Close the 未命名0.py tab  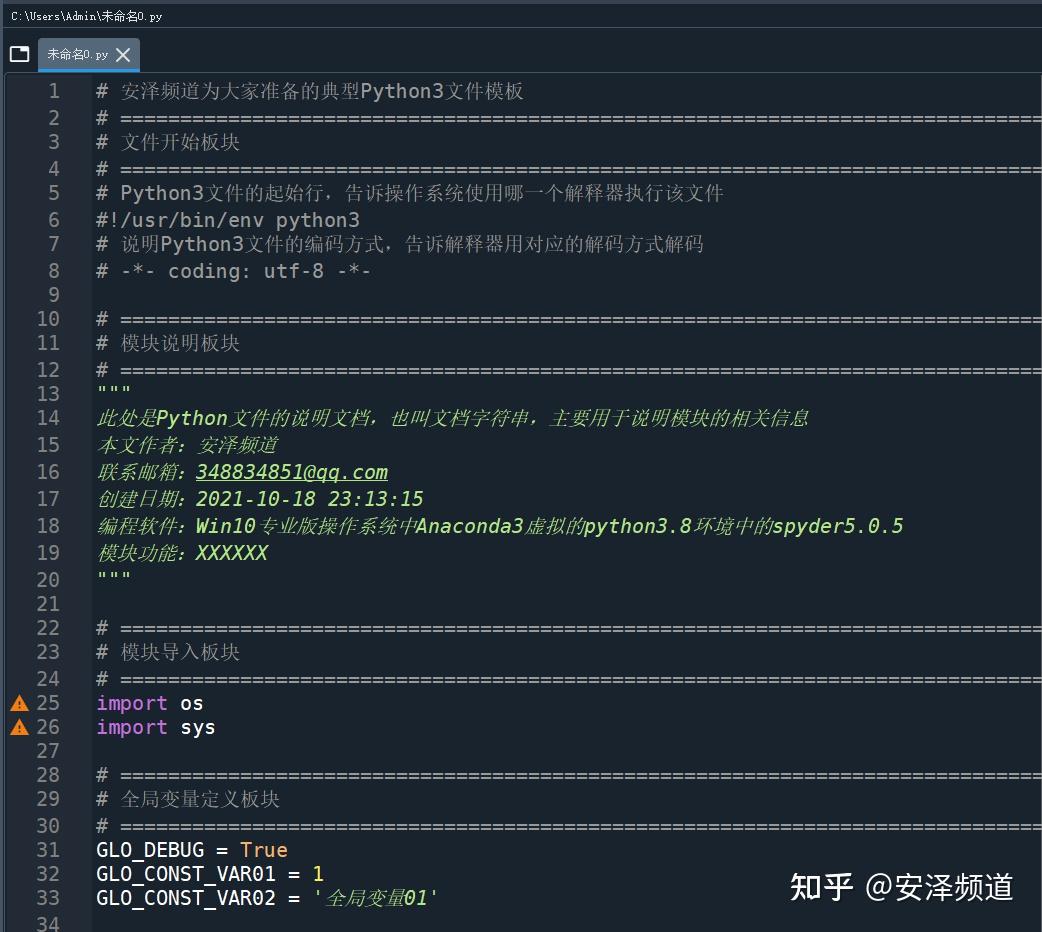click(x=123, y=55)
